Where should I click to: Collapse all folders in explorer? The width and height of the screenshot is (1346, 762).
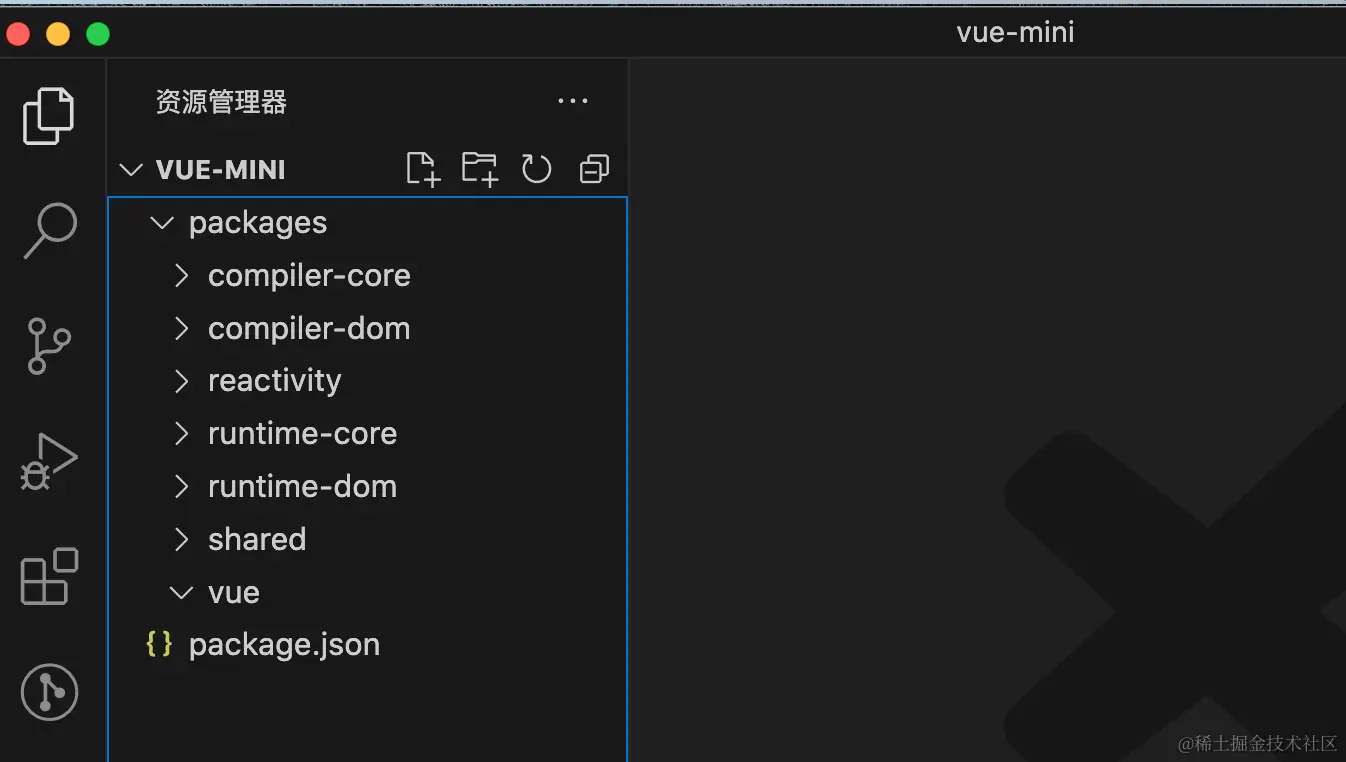click(594, 169)
